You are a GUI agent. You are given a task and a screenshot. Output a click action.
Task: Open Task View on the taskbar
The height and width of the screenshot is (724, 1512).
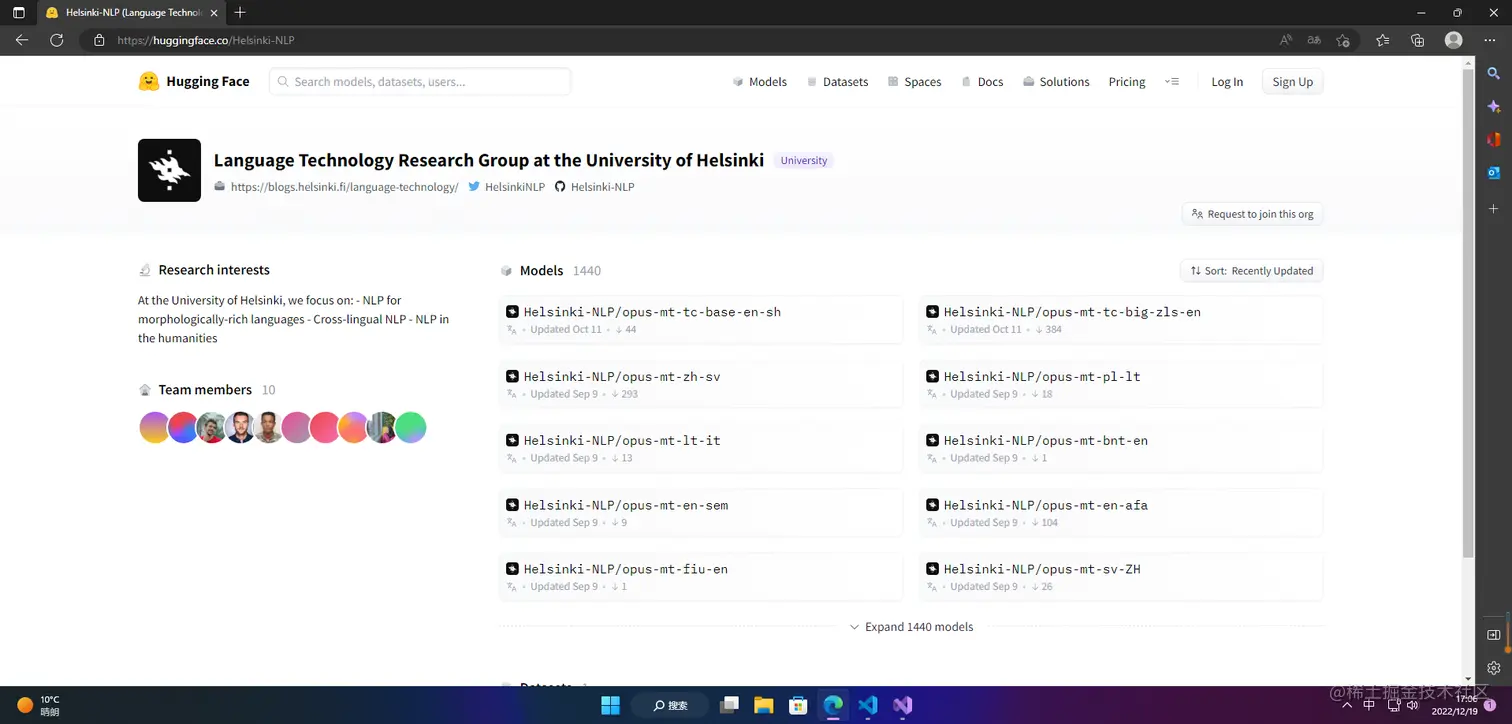729,705
